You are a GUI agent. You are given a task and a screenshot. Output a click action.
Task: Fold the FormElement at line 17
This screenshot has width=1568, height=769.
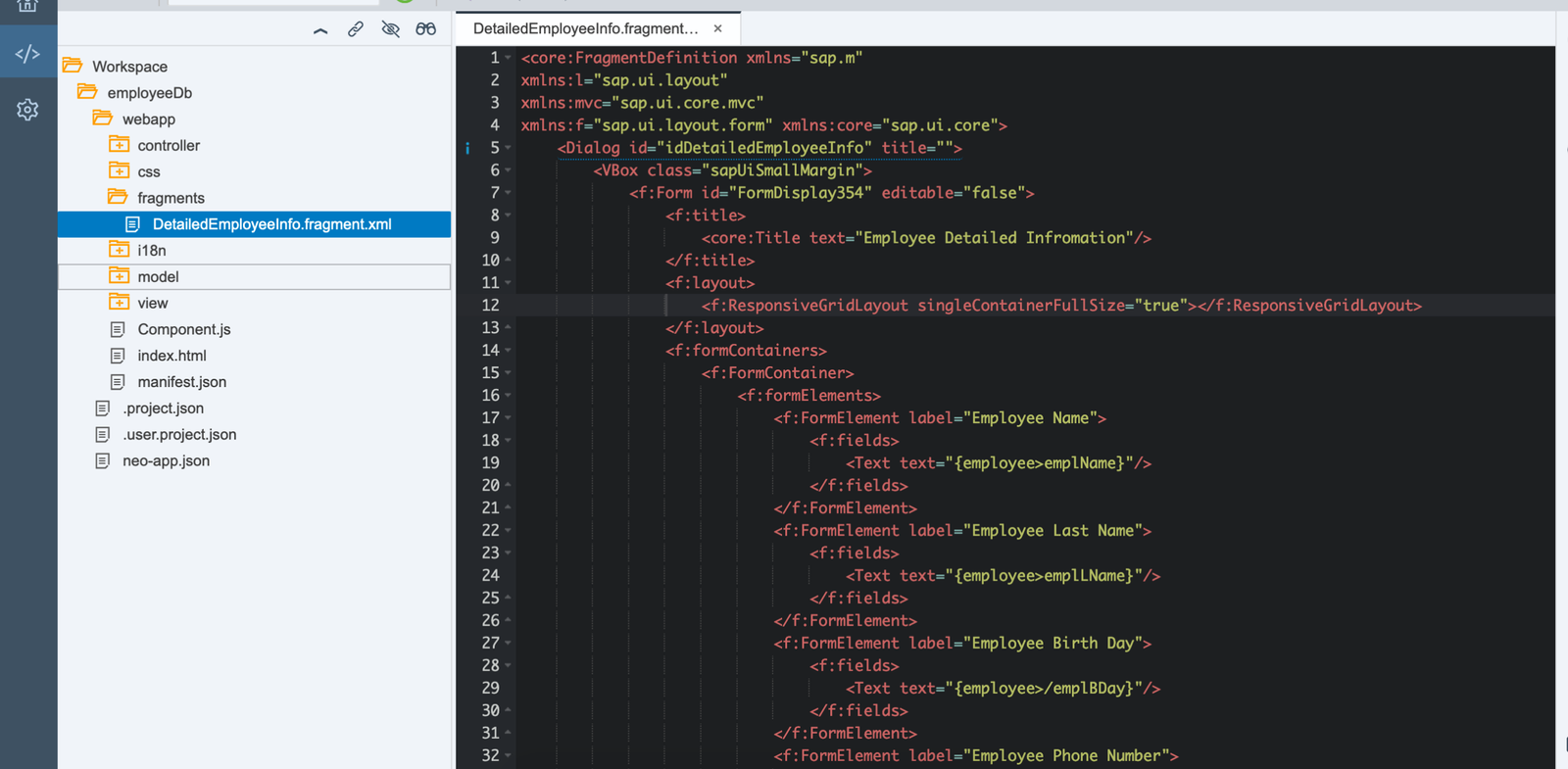coord(508,419)
